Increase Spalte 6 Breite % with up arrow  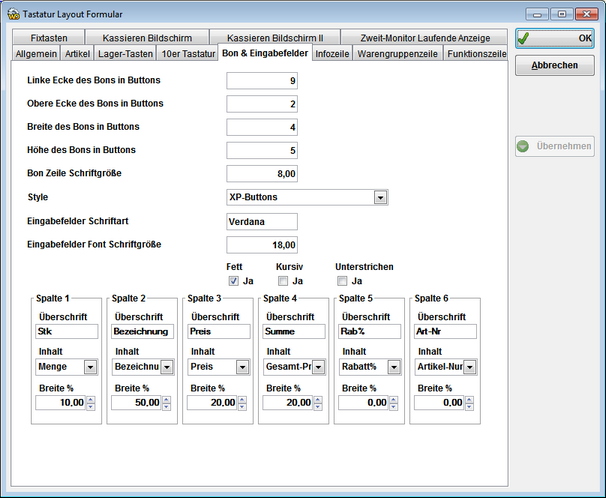pyautogui.click(x=469, y=399)
